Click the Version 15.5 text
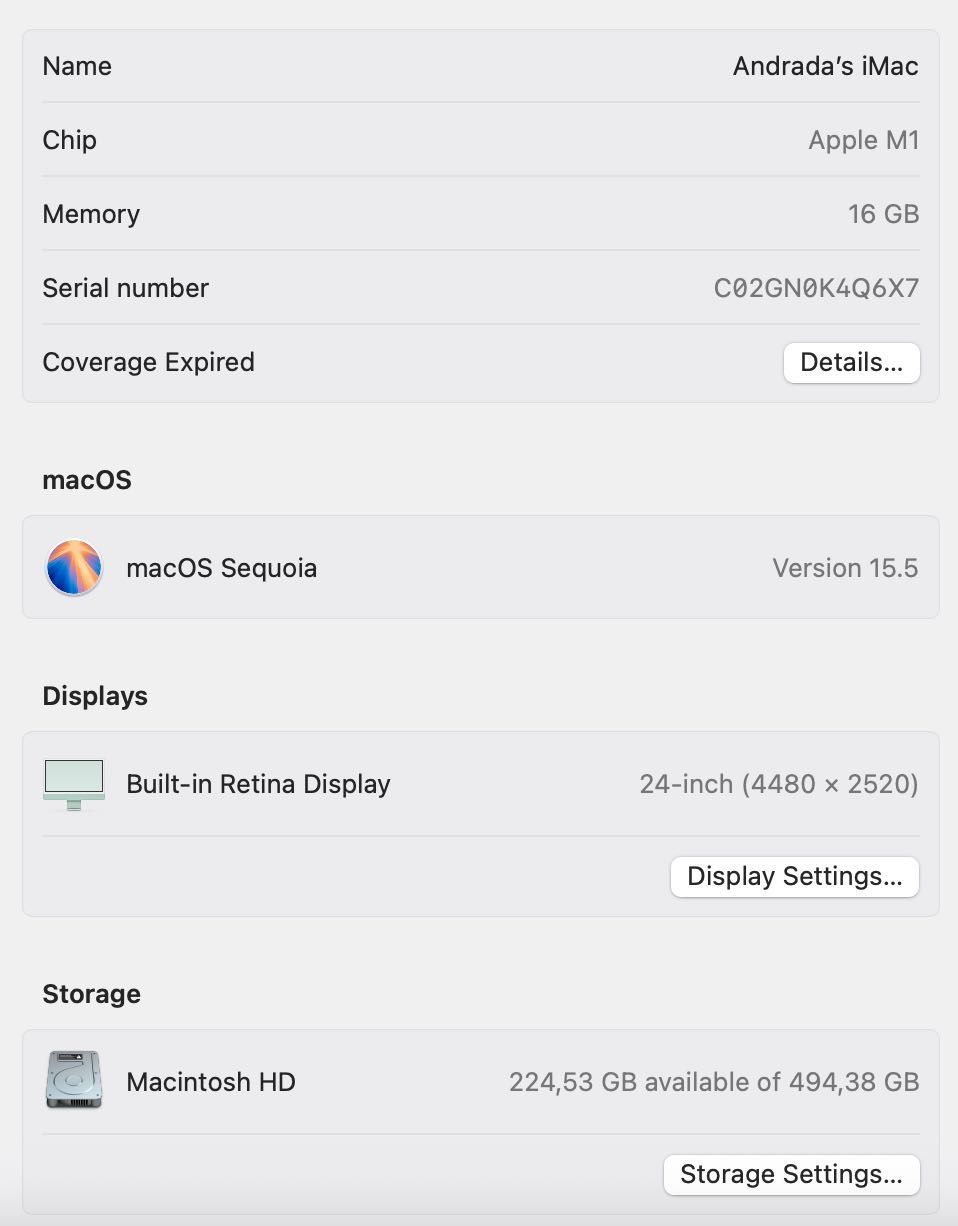Image resolution: width=958 pixels, height=1226 pixels. click(x=845, y=568)
